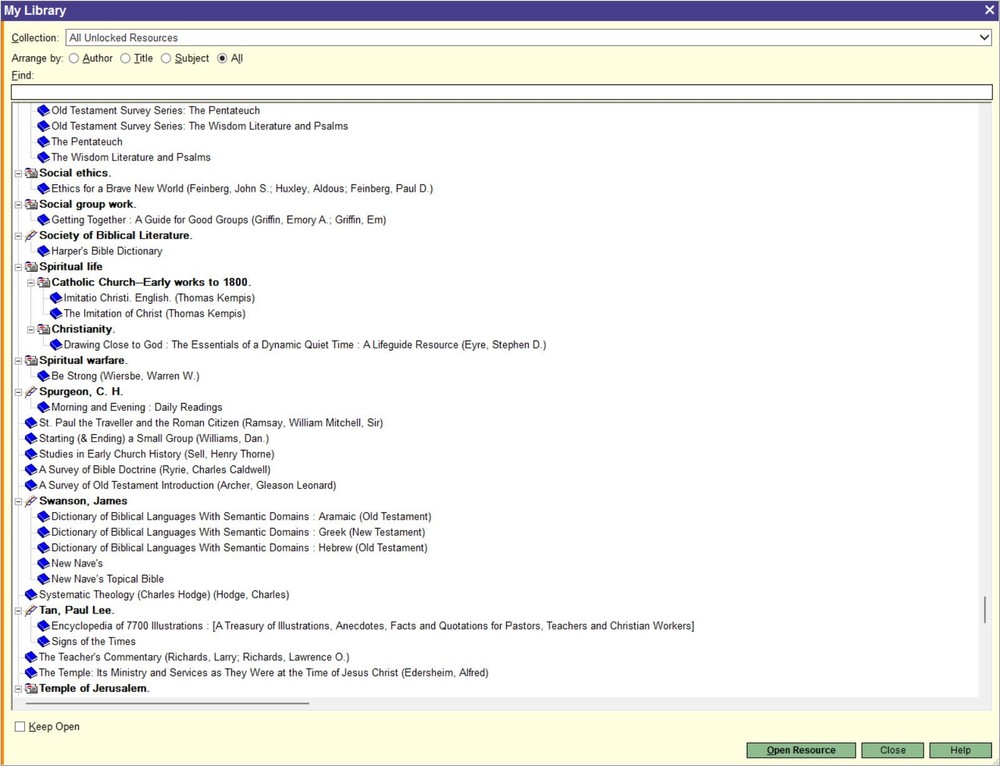
Task: Click the author pen icon beside Tan, Paul Lee
Action: coord(31,610)
